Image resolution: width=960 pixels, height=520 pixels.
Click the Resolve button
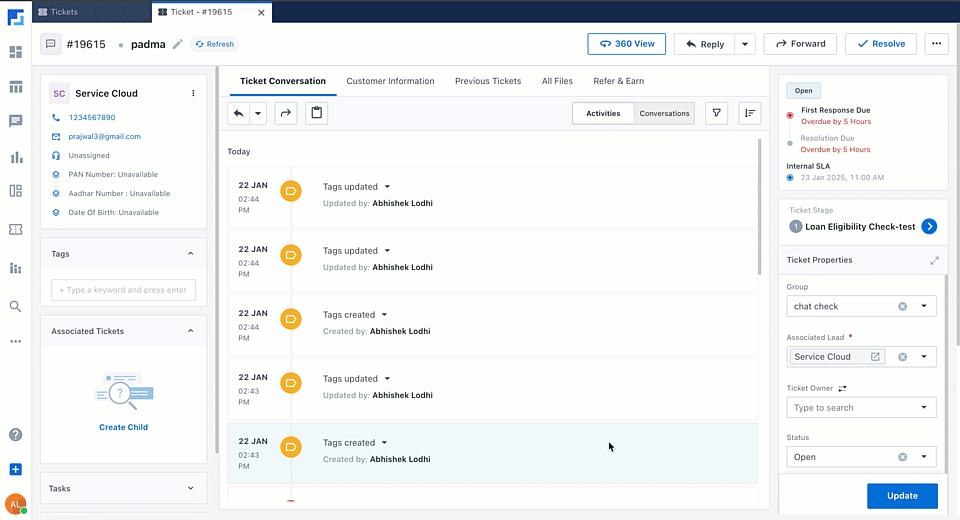click(x=881, y=44)
